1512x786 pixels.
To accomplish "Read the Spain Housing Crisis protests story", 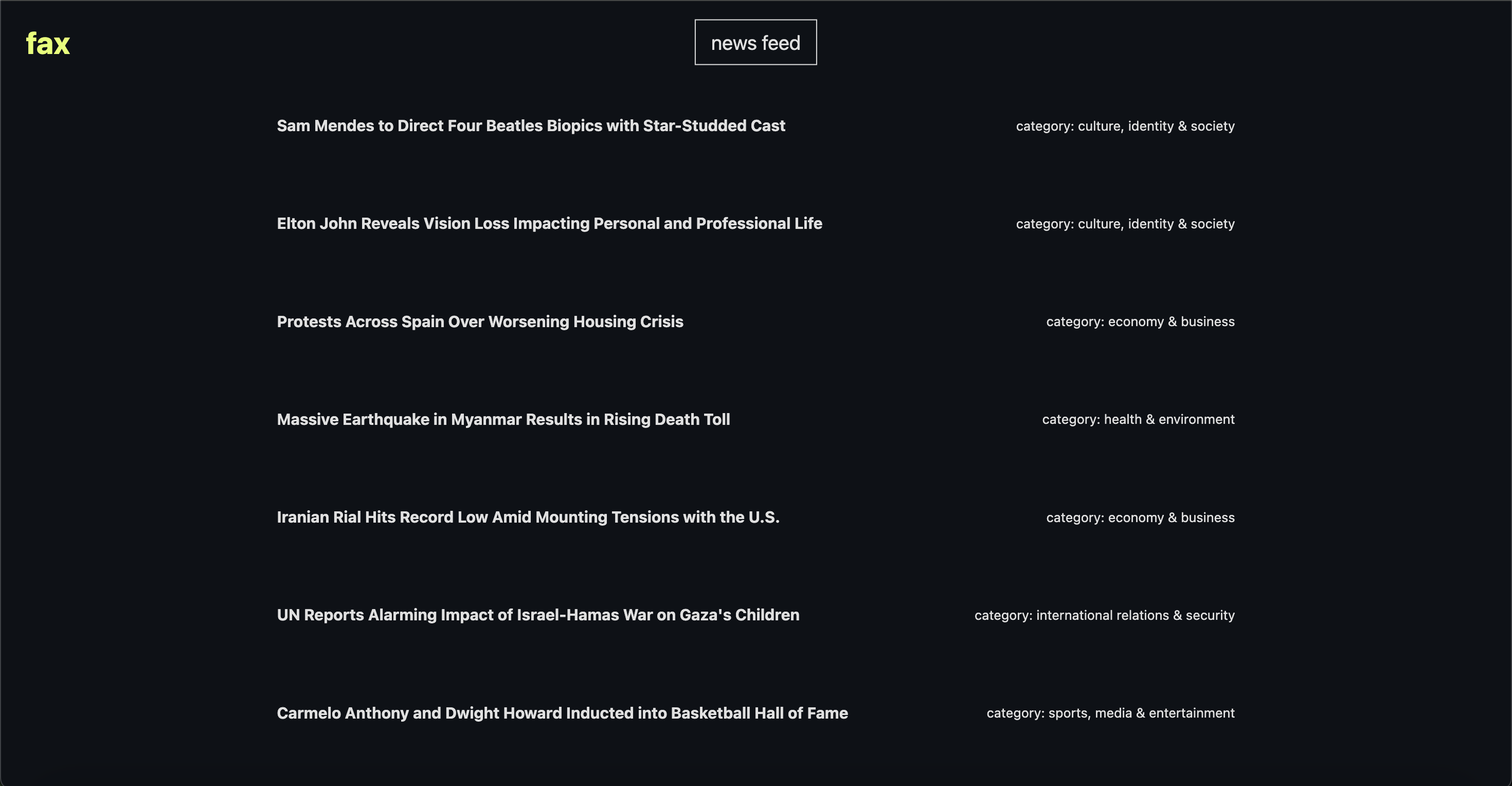I will coord(479,321).
